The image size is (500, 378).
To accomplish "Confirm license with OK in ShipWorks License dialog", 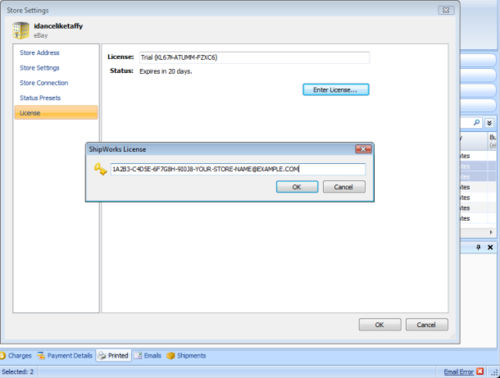I will [297, 187].
